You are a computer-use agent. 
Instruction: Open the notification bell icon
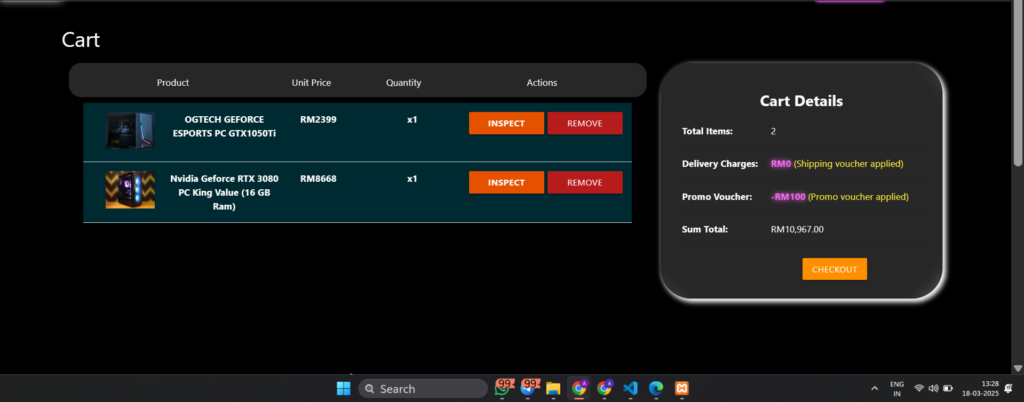pos(1008,389)
